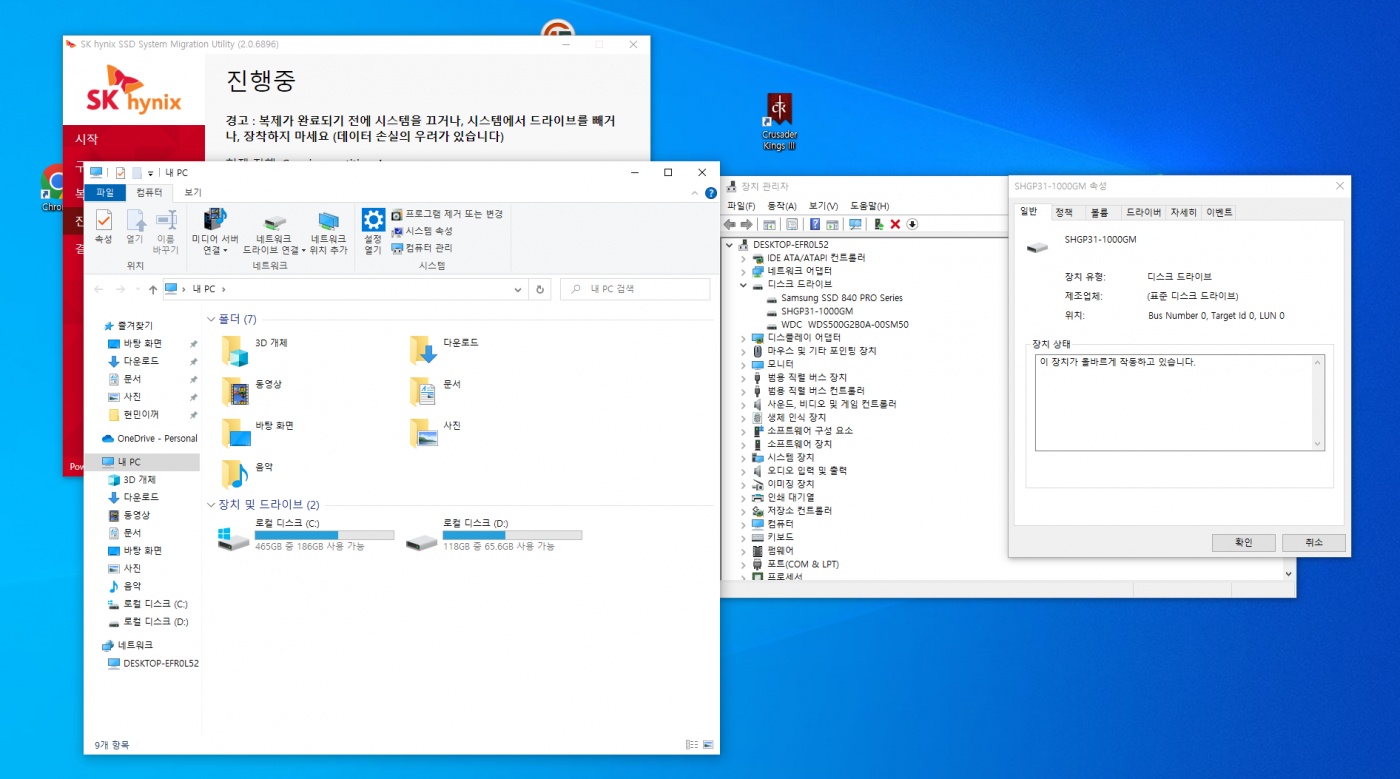Collapse the 디스크 드라이브 tree node
This screenshot has width=1400, height=779.
tap(744, 284)
